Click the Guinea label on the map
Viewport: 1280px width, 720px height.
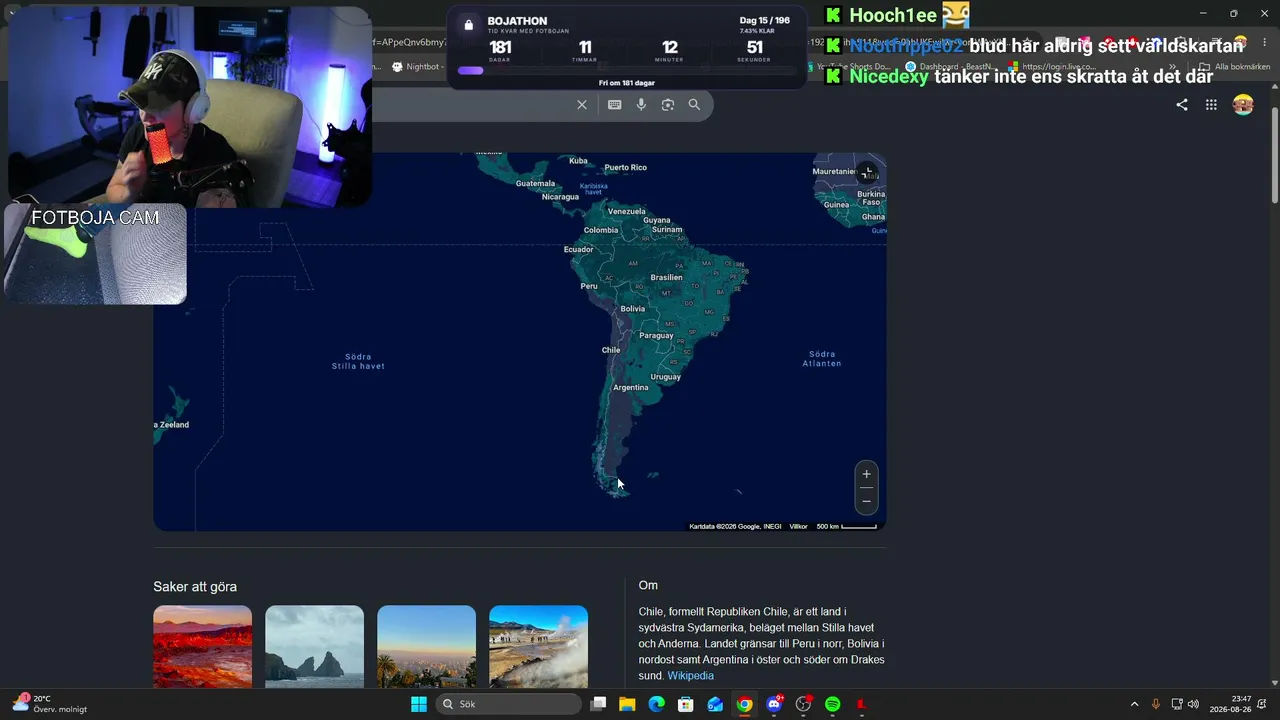pyautogui.click(x=836, y=205)
